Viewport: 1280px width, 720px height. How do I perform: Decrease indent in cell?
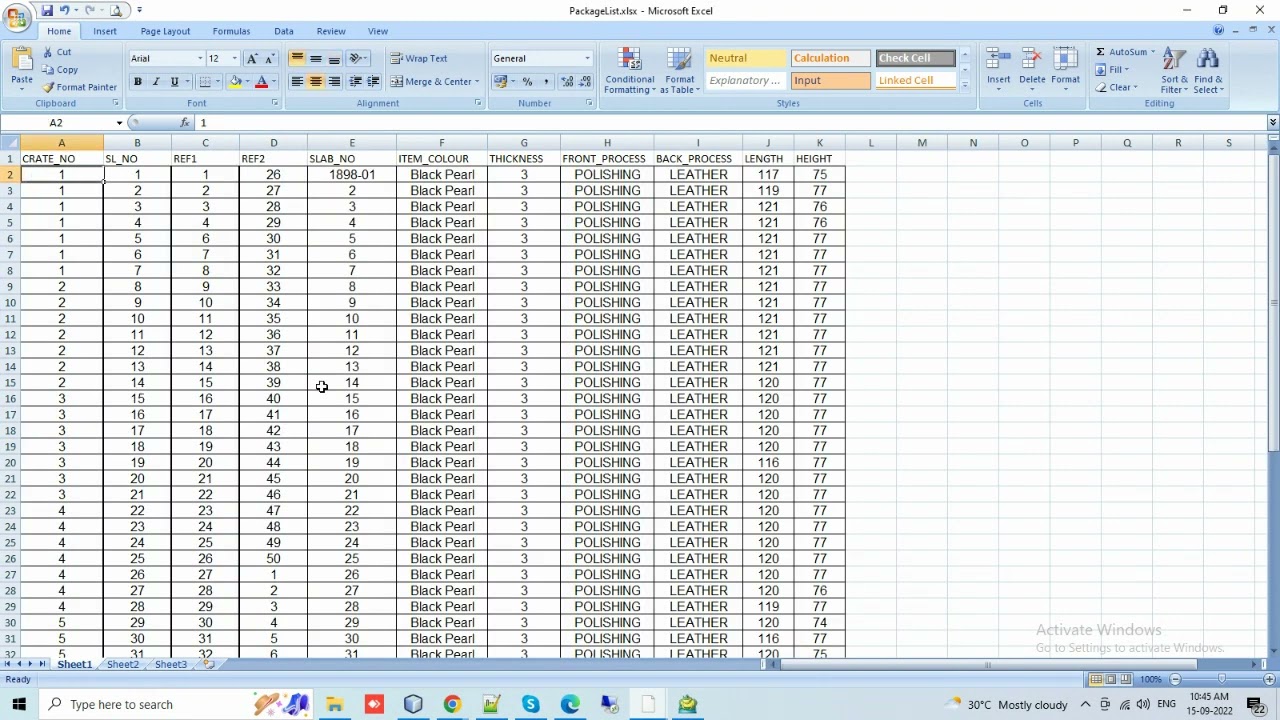tap(355, 82)
